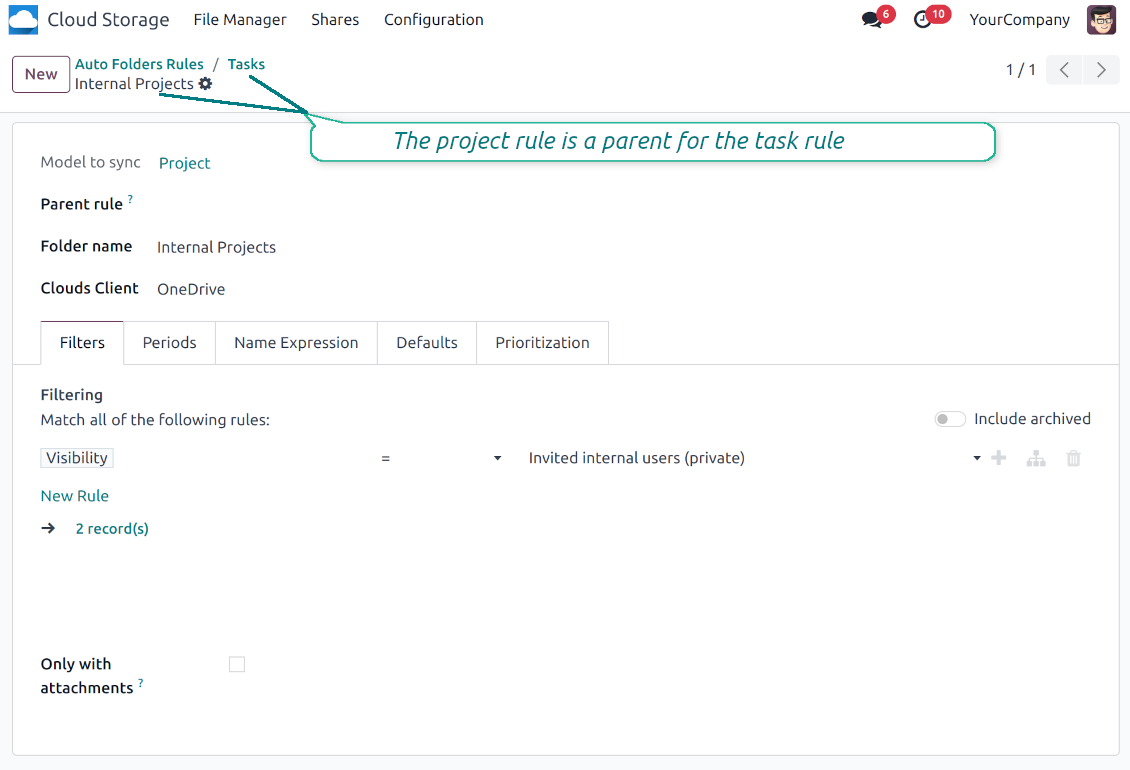Open the Visibility field selector
The height and width of the screenshot is (770, 1130).
(x=77, y=458)
